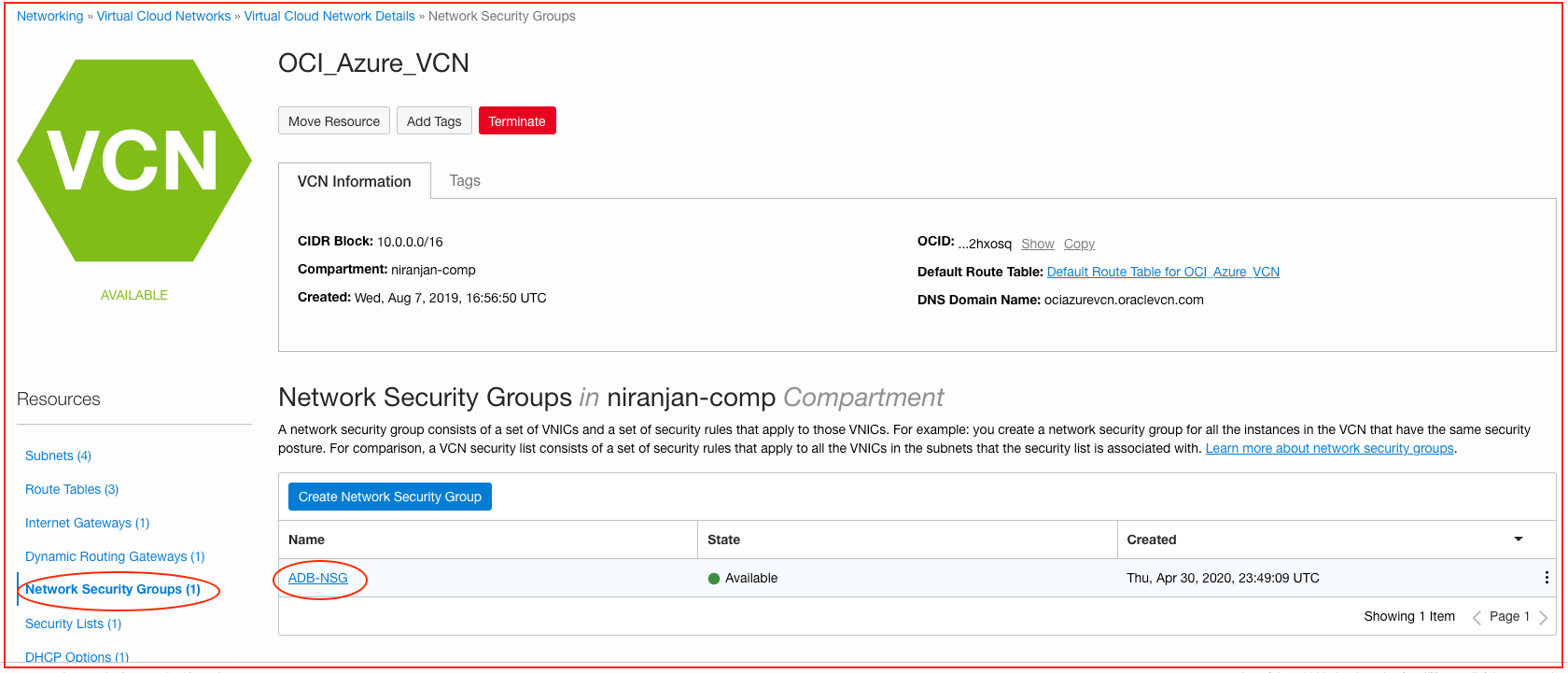Click the Created Aug 7, 2019 date
This screenshot has height=673, width=1568.
(x=451, y=298)
